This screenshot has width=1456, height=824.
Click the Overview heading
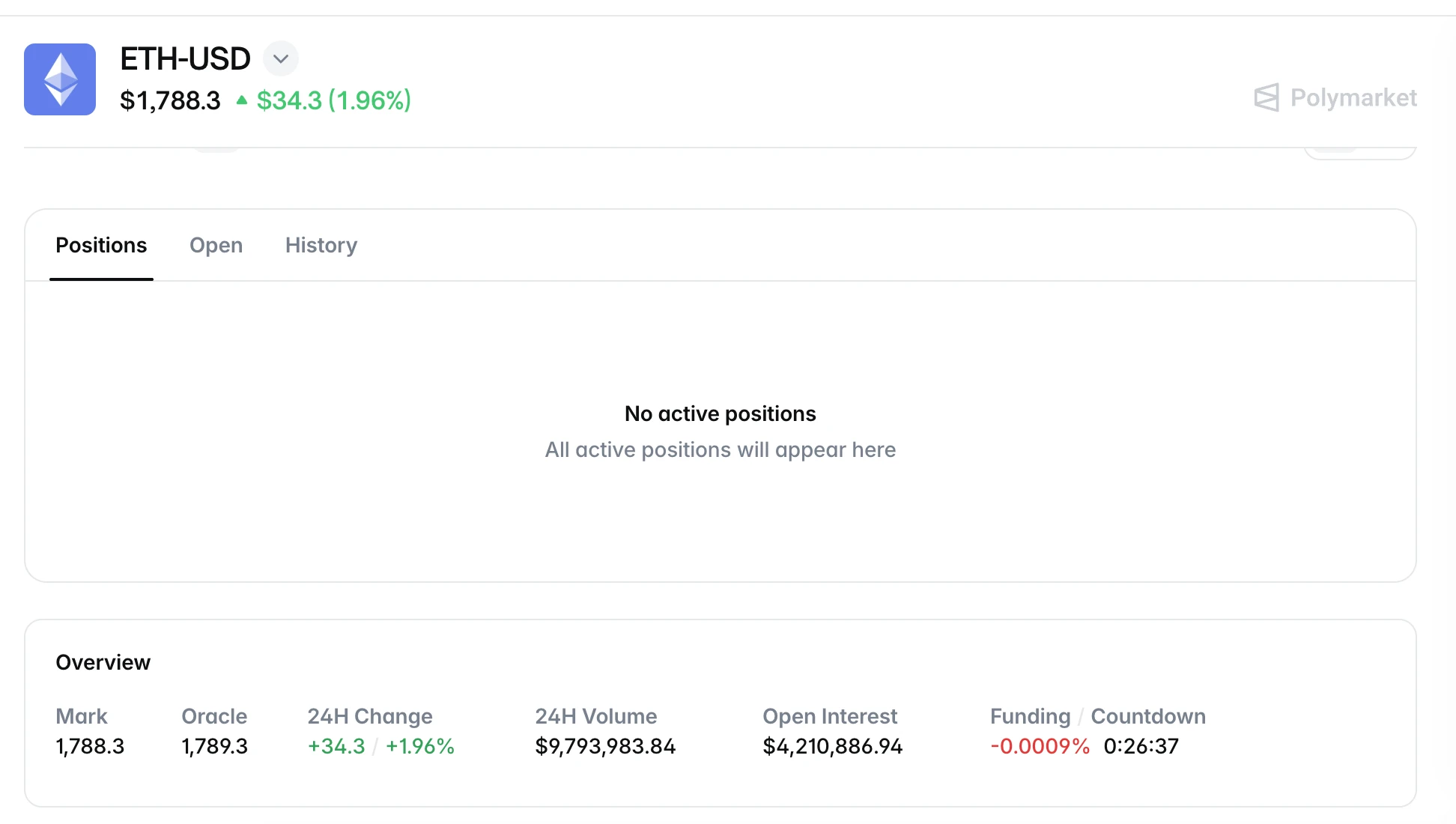103,662
